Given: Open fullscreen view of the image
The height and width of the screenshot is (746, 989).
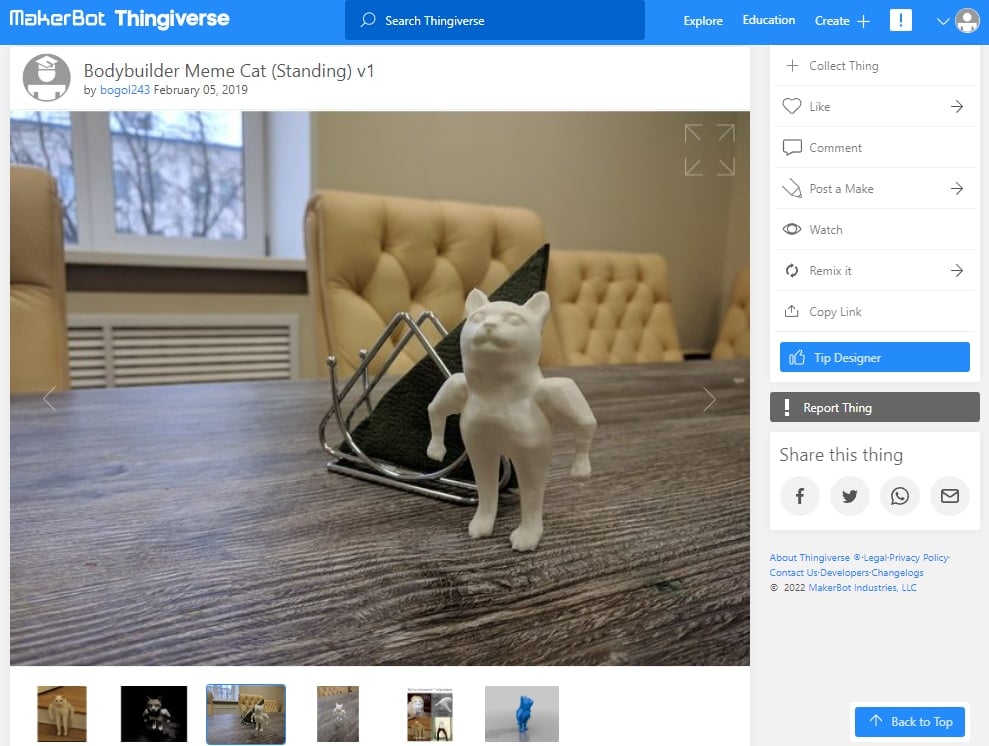Looking at the screenshot, I should pyautogui.click(x=710, y=150).
